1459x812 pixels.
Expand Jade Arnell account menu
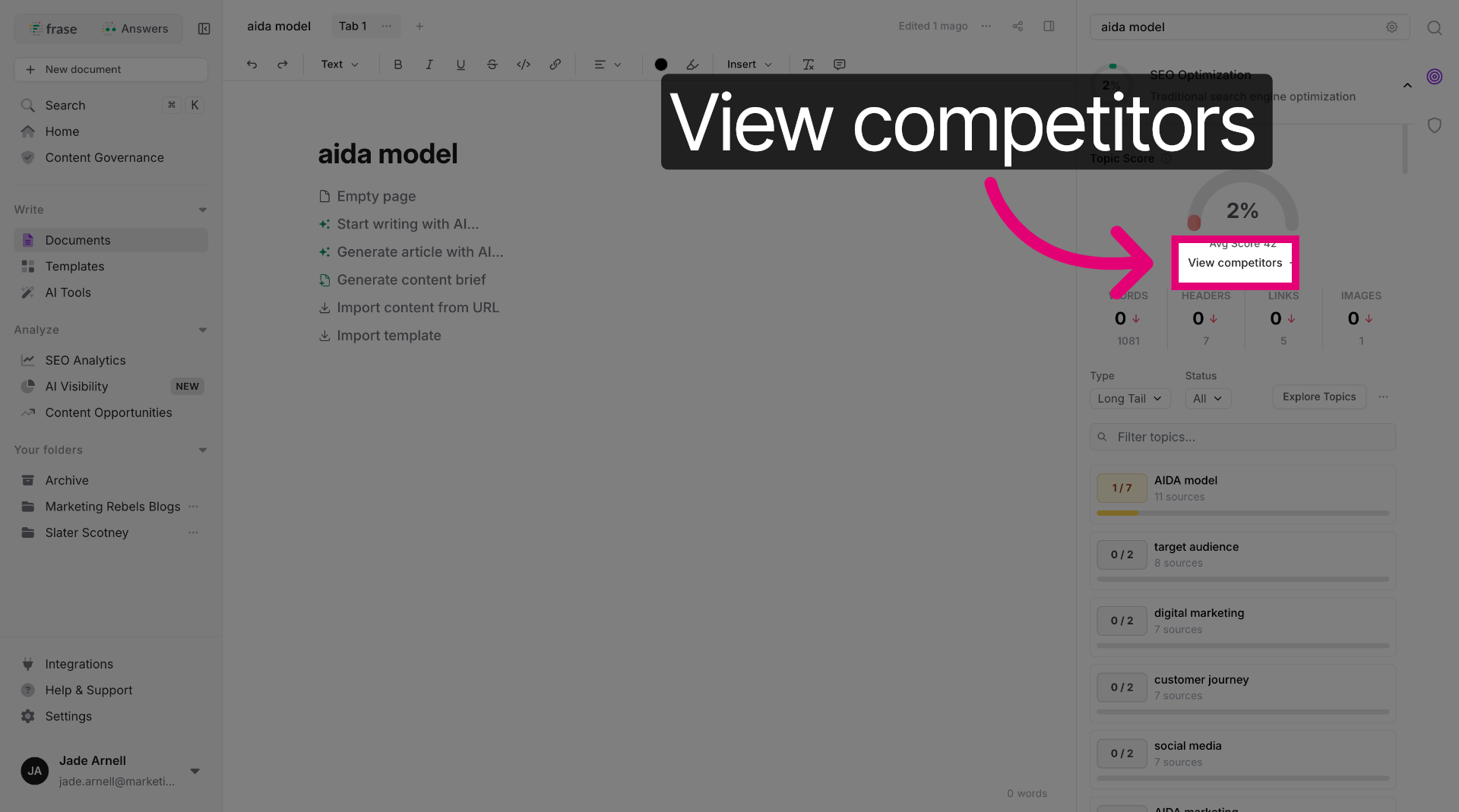[195, 772]
